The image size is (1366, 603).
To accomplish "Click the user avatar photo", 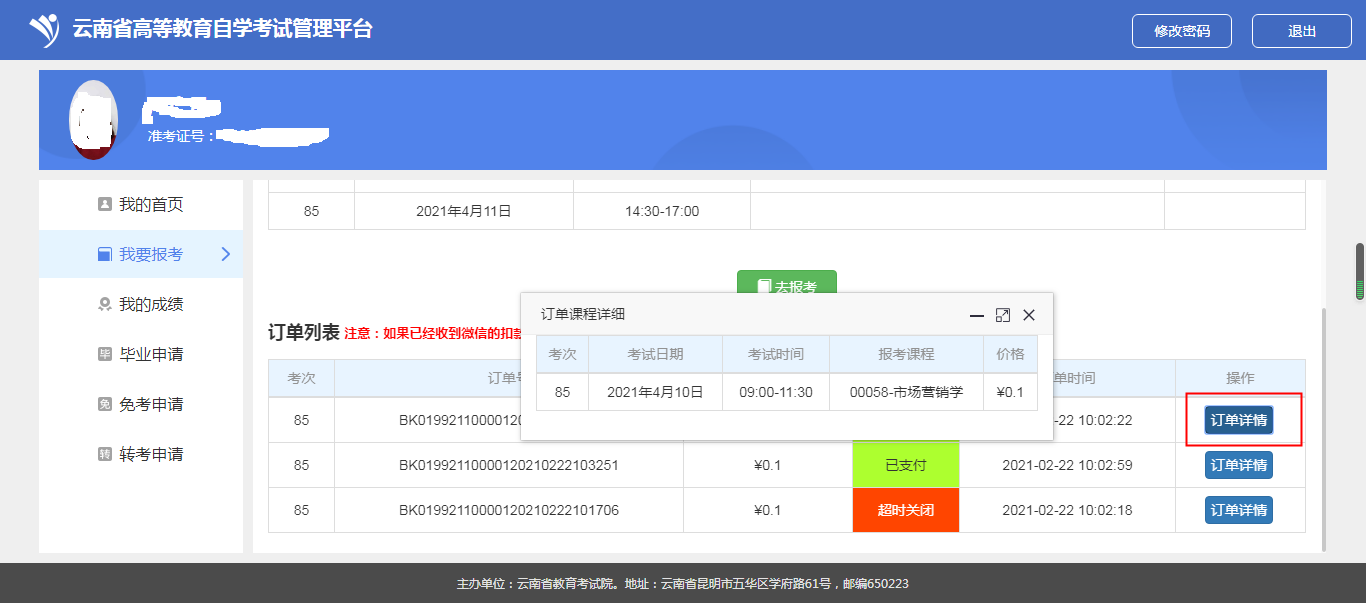I will coord(93,120).
